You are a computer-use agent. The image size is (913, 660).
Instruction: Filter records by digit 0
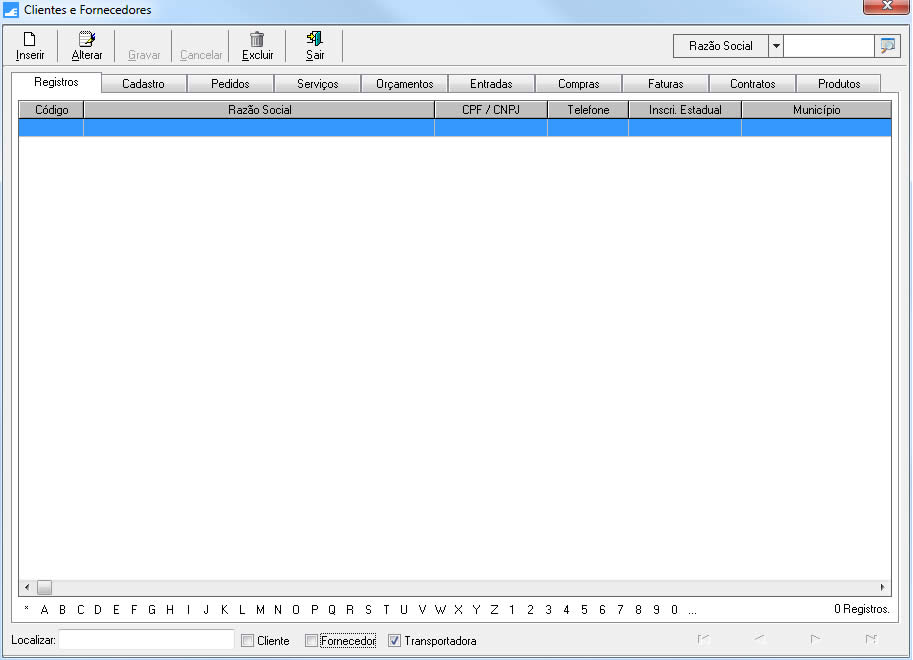[x=674, y=610]
